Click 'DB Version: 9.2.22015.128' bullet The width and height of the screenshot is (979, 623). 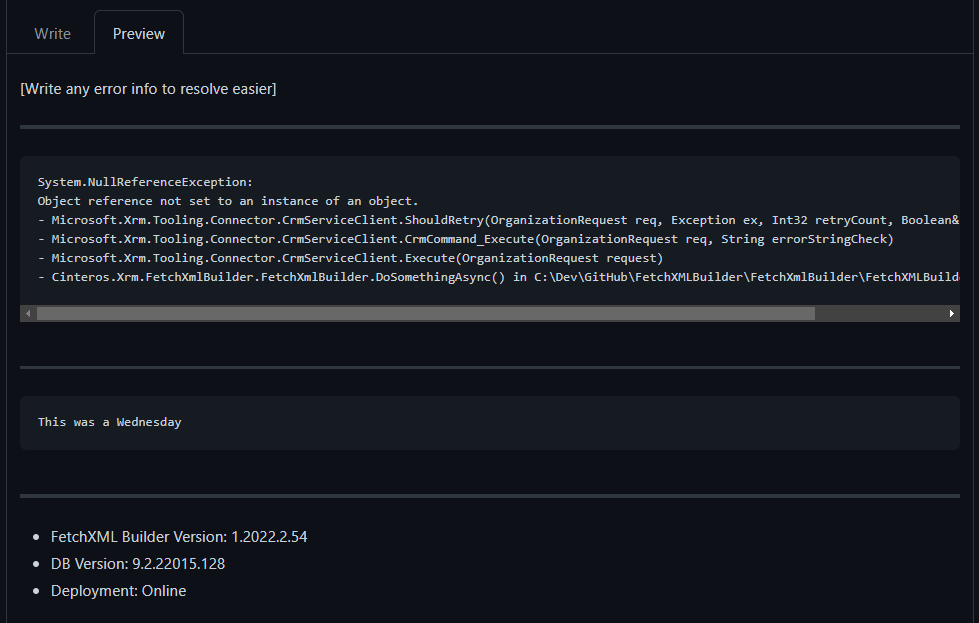[137, 564]
